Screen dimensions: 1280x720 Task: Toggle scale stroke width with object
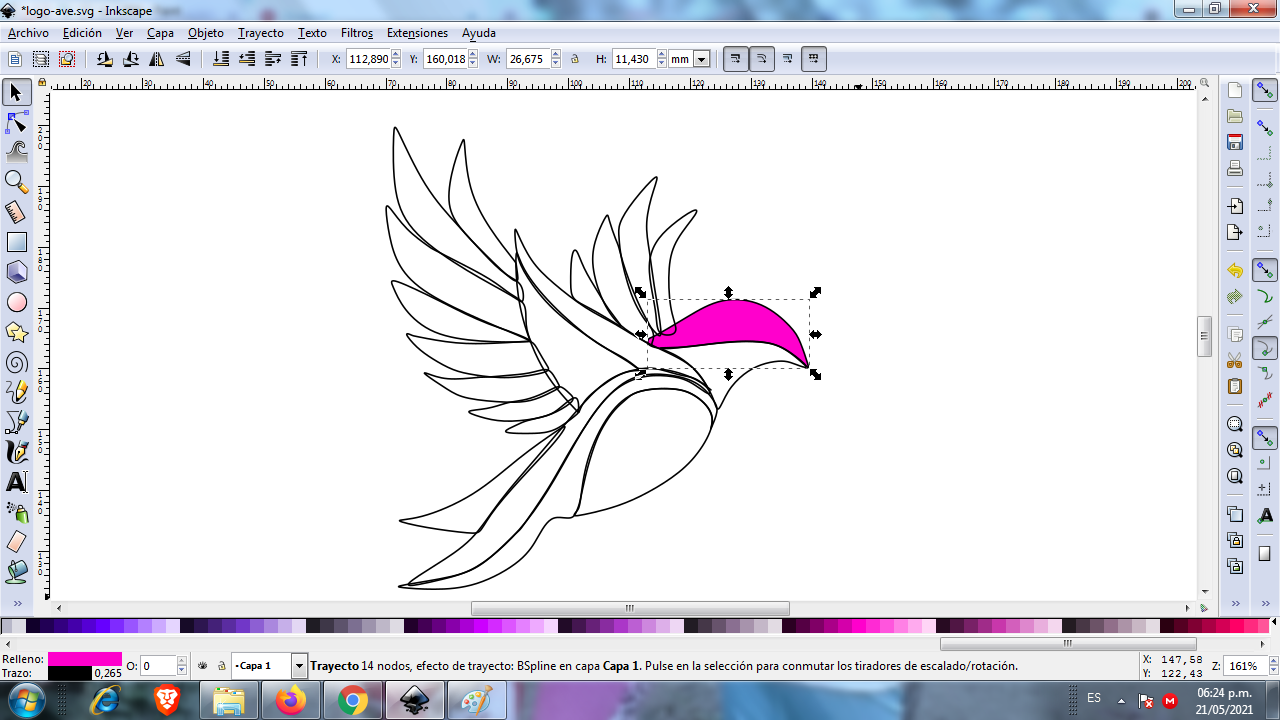(736, 59)
